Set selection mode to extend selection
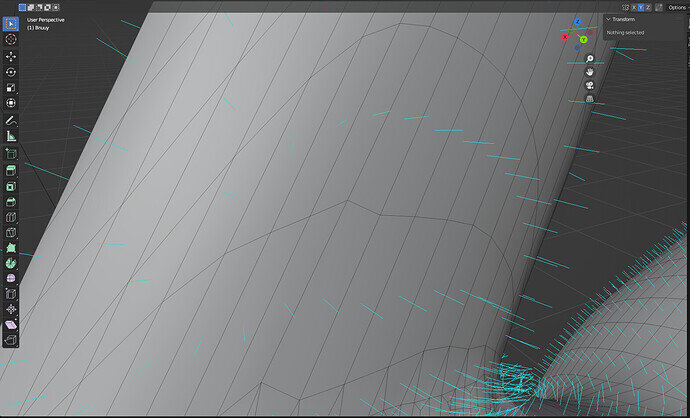The width and height of the screenshot is (690, 418). 30,7
